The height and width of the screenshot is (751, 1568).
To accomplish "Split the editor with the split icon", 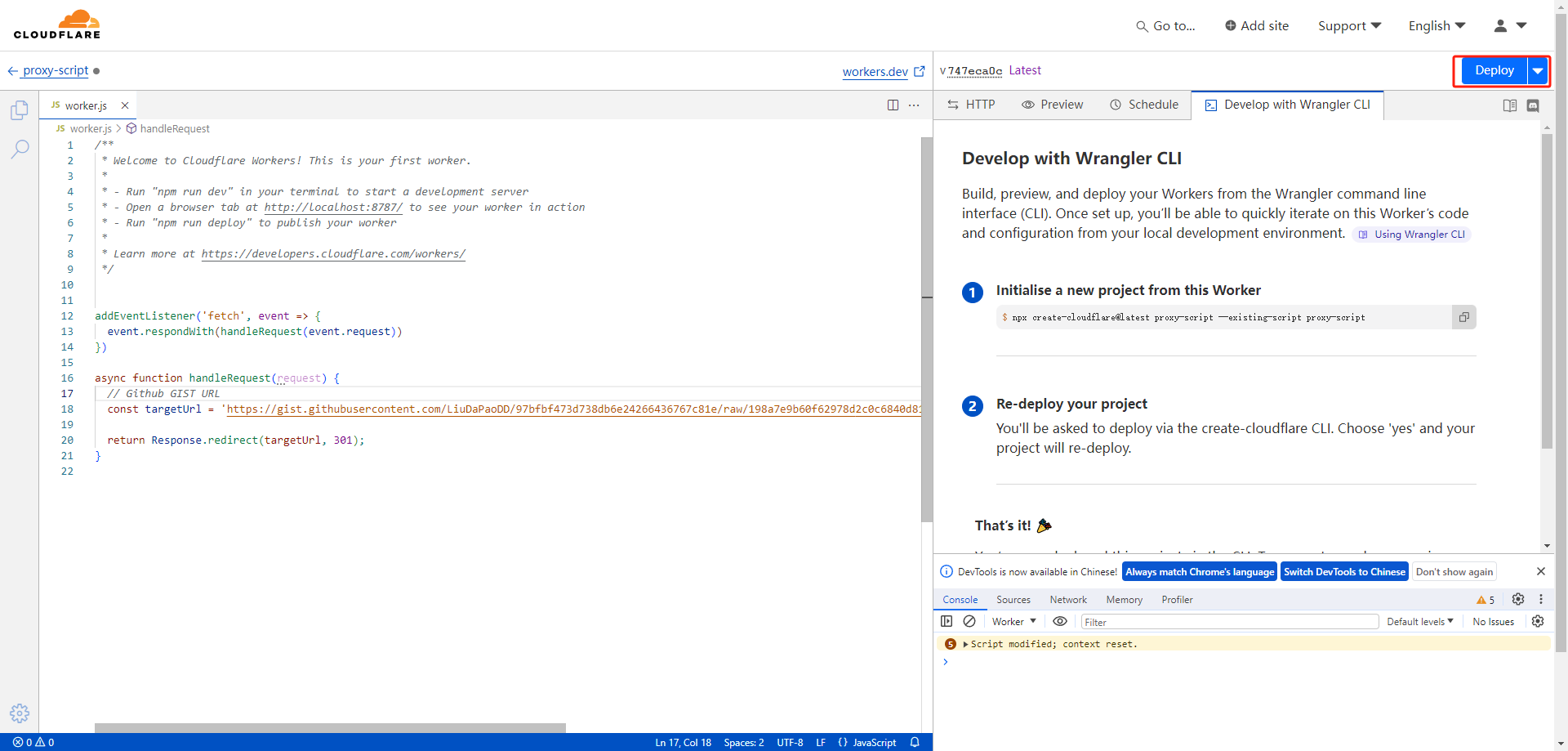I will 893,105.
